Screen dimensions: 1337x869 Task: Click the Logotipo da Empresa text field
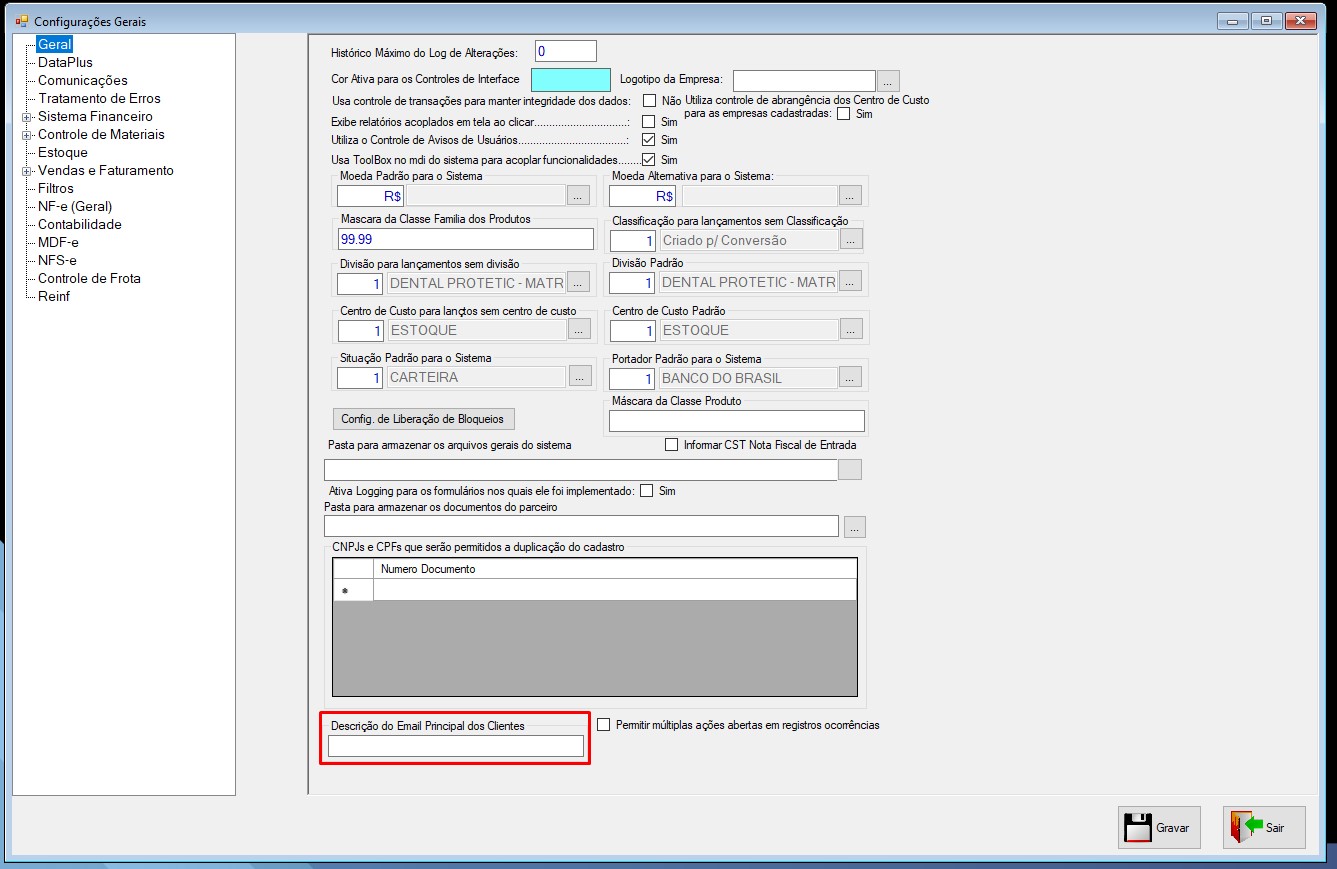pyautogui.click(x=805, y=80)
